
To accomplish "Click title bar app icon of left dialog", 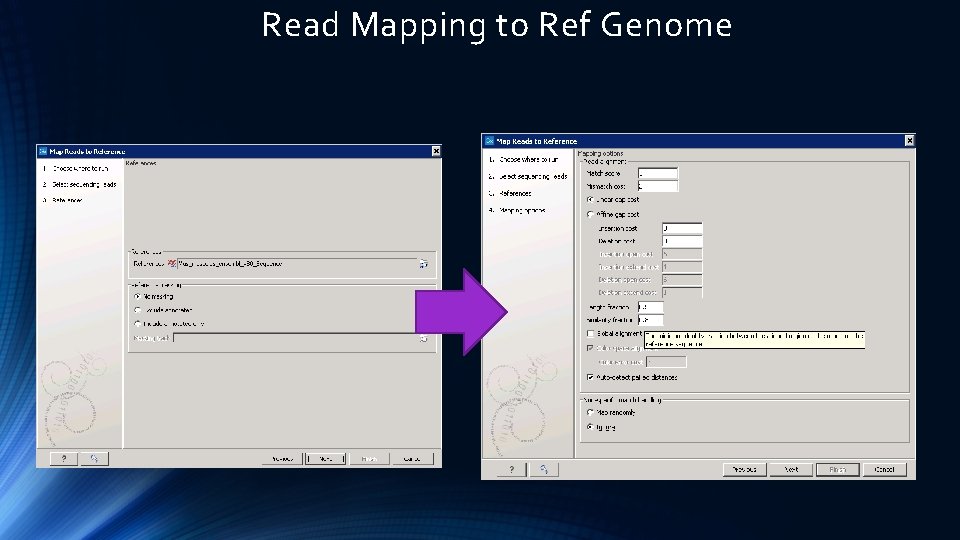I will pyautogui.click(x=43, y=151).
